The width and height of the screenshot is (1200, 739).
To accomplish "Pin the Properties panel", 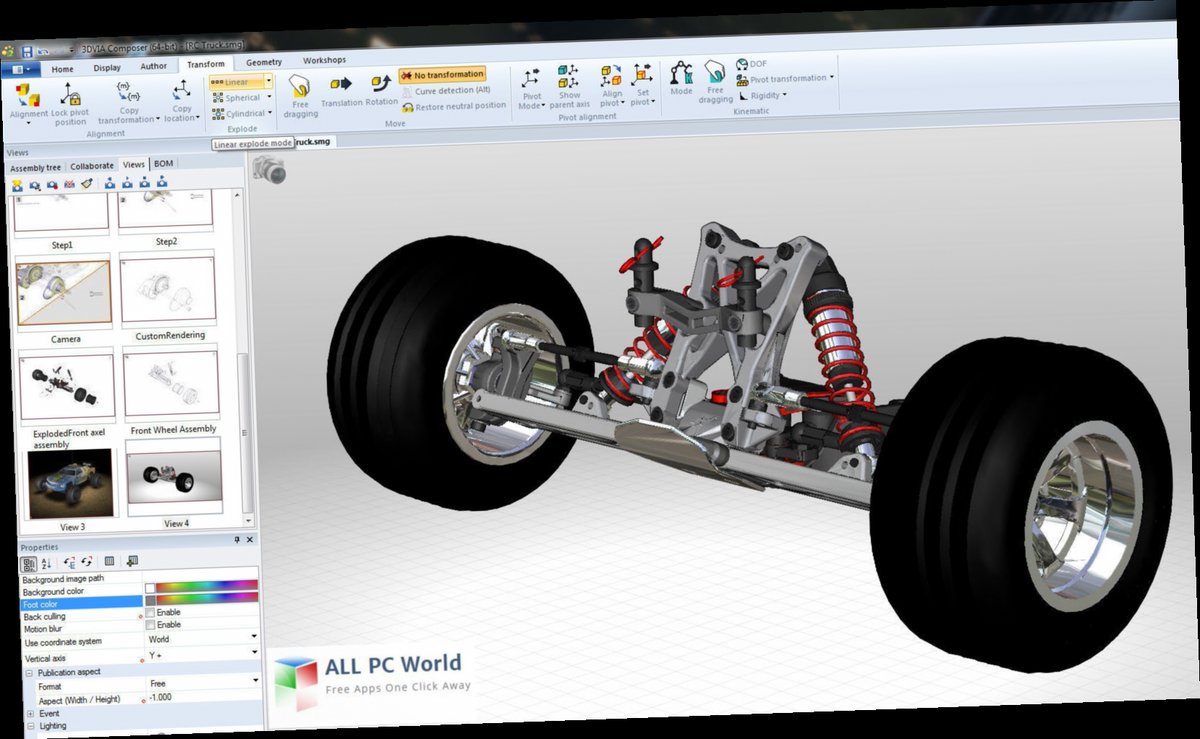I will click(x=237, y=540).
